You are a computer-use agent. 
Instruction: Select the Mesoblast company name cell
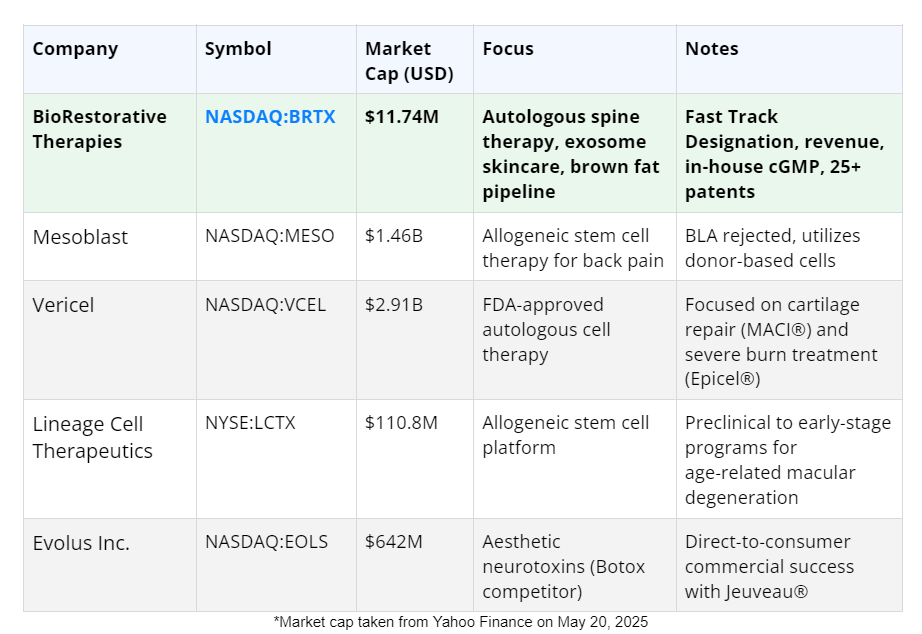click(x=80, y=237)
